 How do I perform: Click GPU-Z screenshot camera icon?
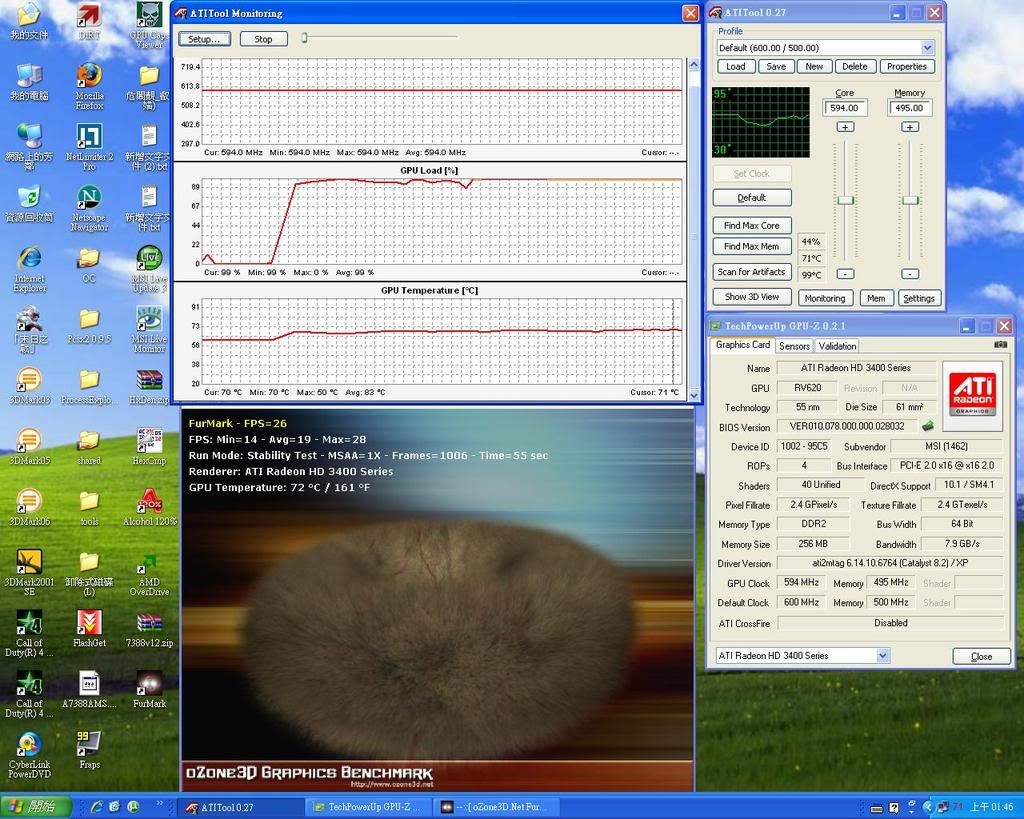[x=1000, y=344]
